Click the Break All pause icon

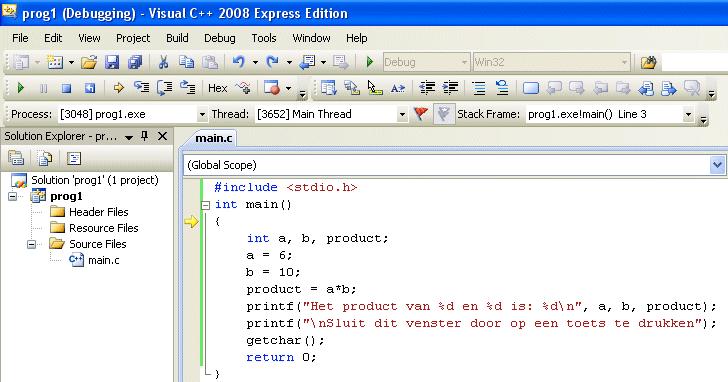pos(44,88)
